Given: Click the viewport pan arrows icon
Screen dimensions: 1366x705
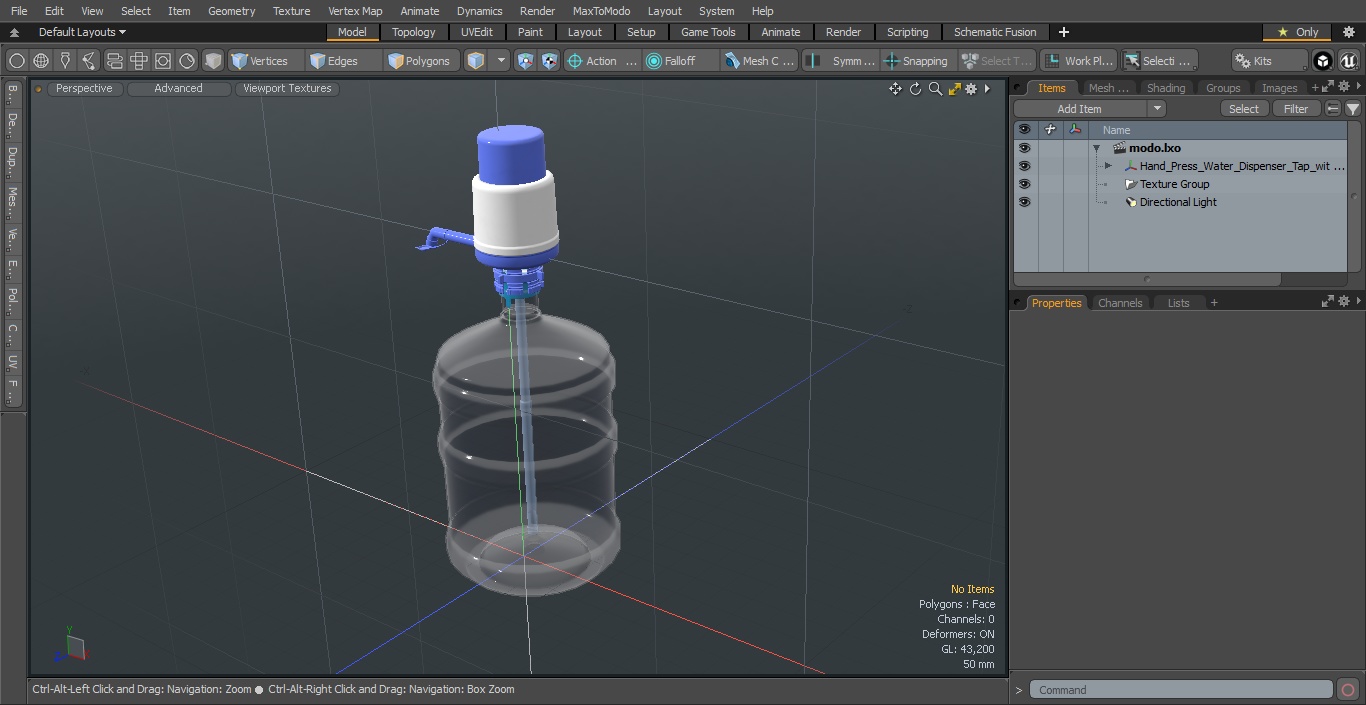Looking at the screenshot, I should 895,89.
